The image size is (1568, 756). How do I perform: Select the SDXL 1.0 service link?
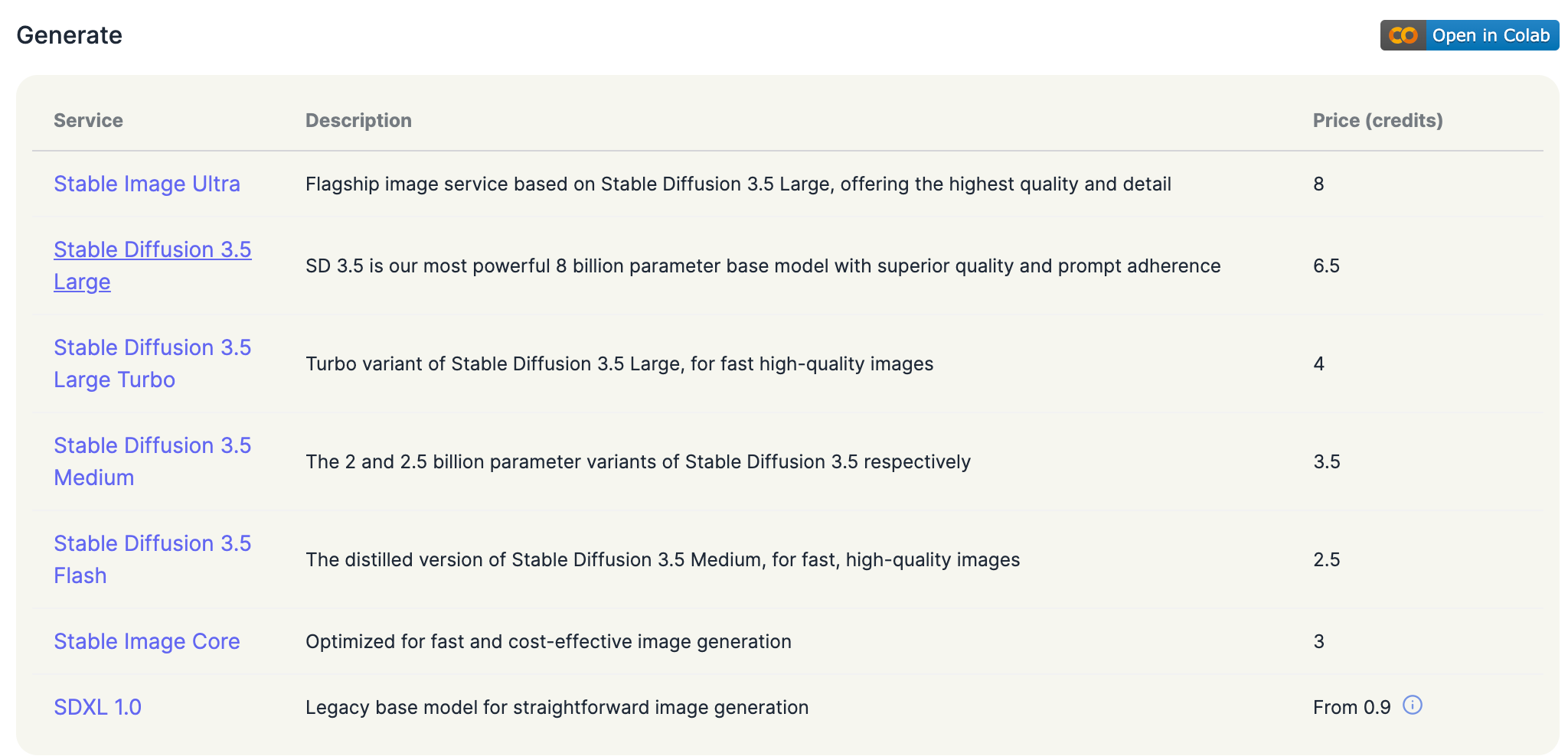(x=97, y=707)
